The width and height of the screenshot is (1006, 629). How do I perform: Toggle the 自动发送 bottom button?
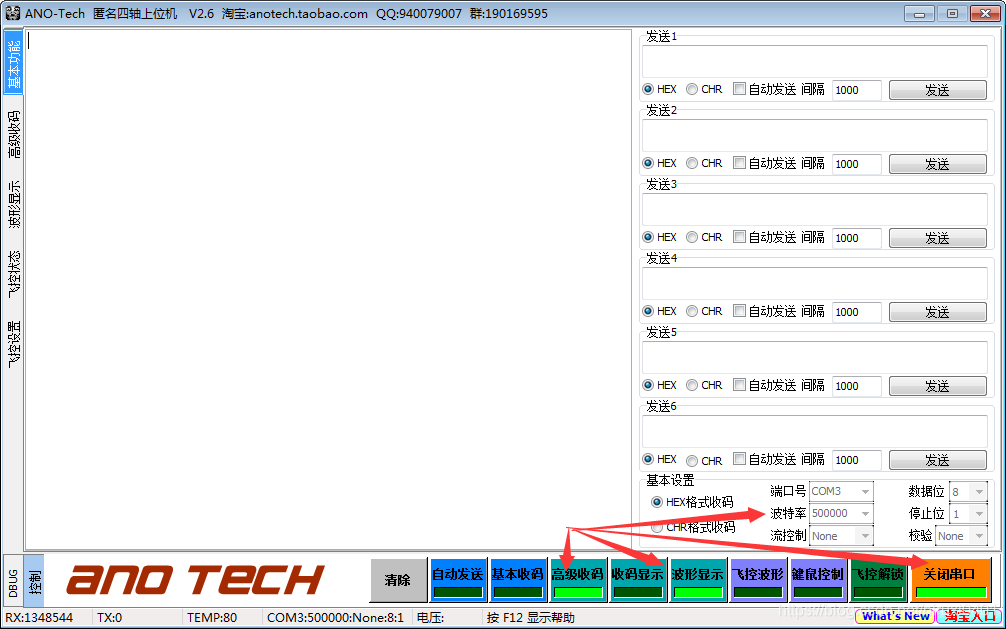pos(457,580)
